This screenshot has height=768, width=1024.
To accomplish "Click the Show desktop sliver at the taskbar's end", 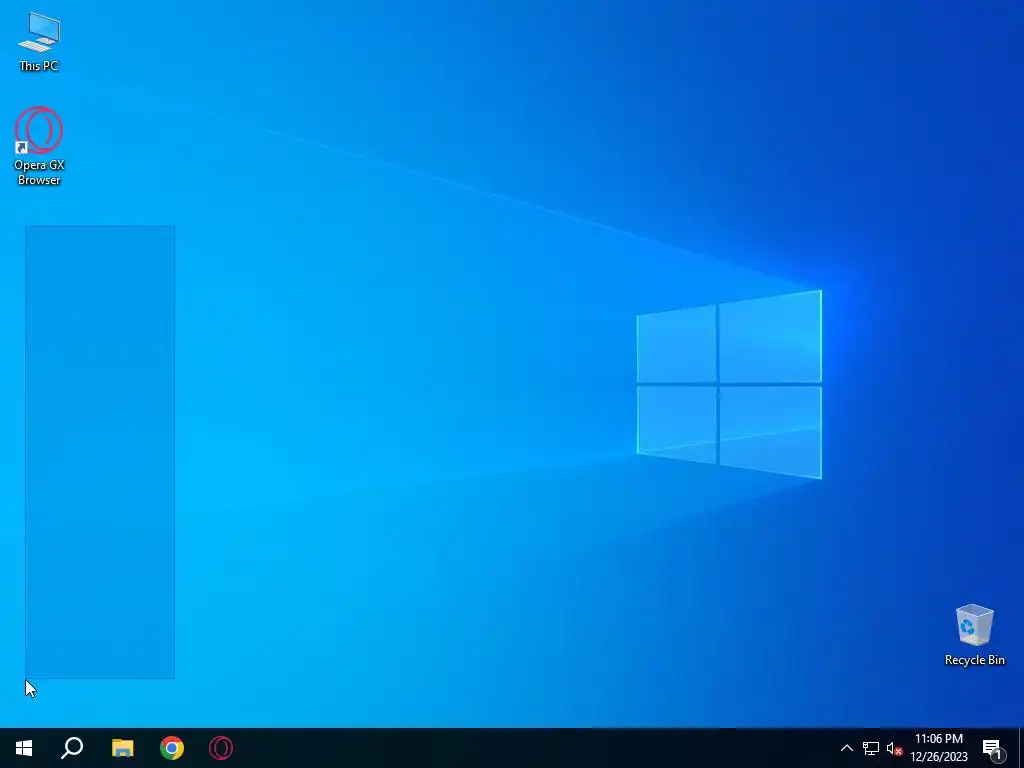I will coord(1021,748).
